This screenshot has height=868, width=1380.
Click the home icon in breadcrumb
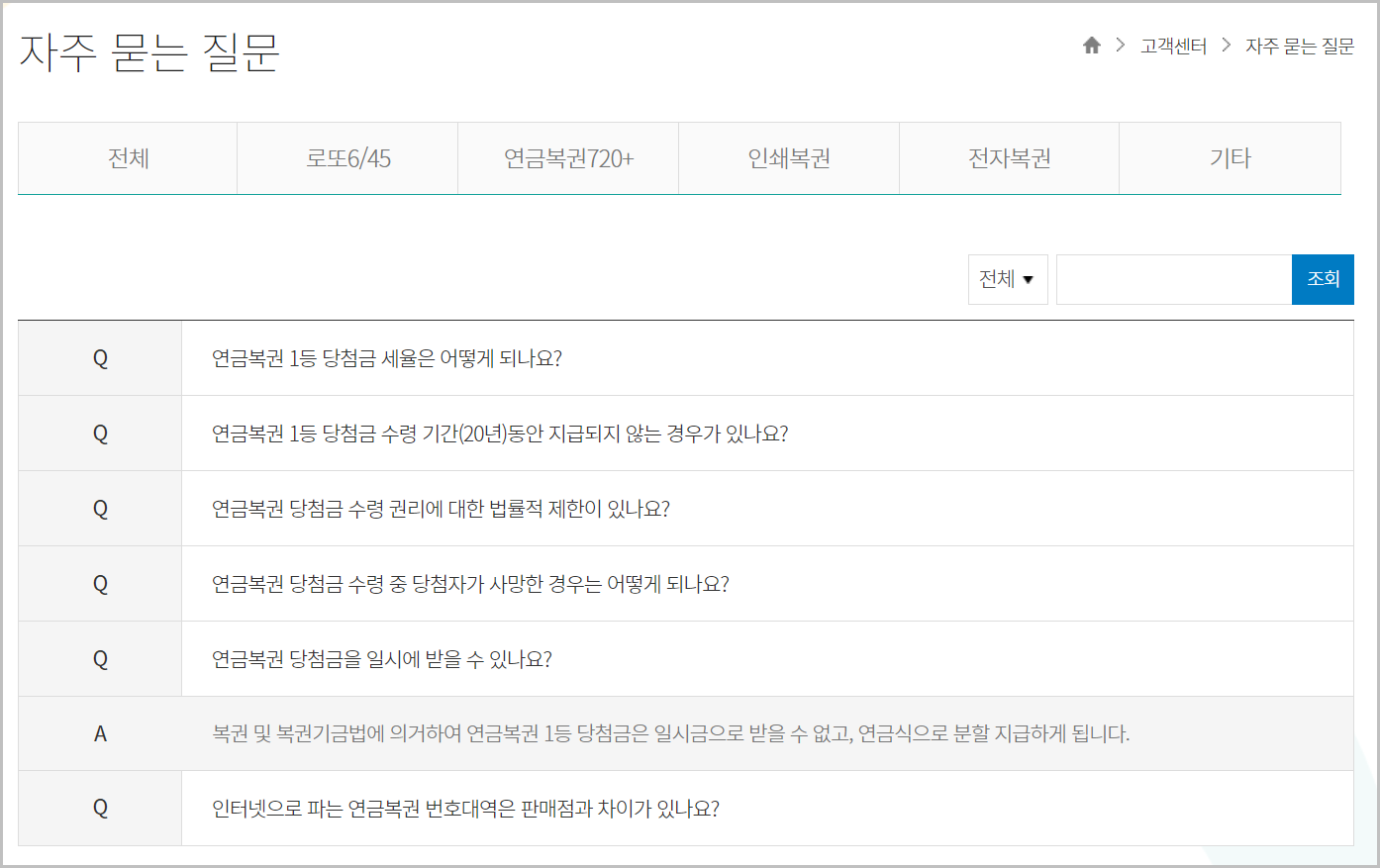(x=1092, y=46)
